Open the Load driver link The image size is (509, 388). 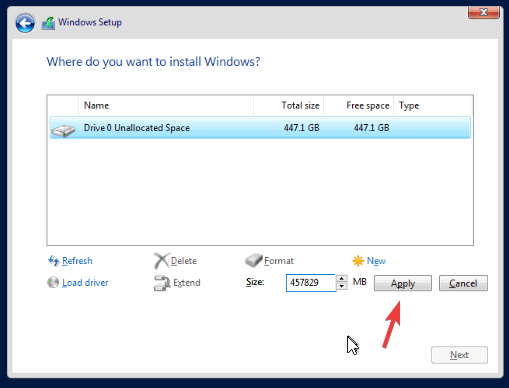[x=85, y=283]
